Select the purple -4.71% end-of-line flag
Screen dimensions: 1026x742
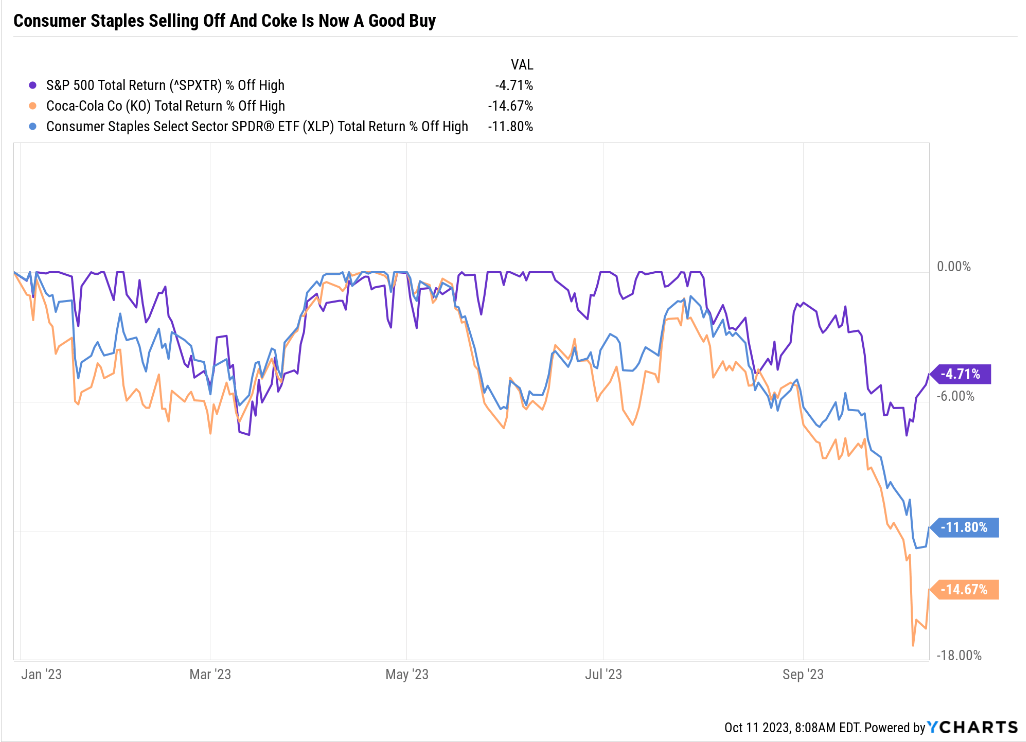(x=964, y=374)
